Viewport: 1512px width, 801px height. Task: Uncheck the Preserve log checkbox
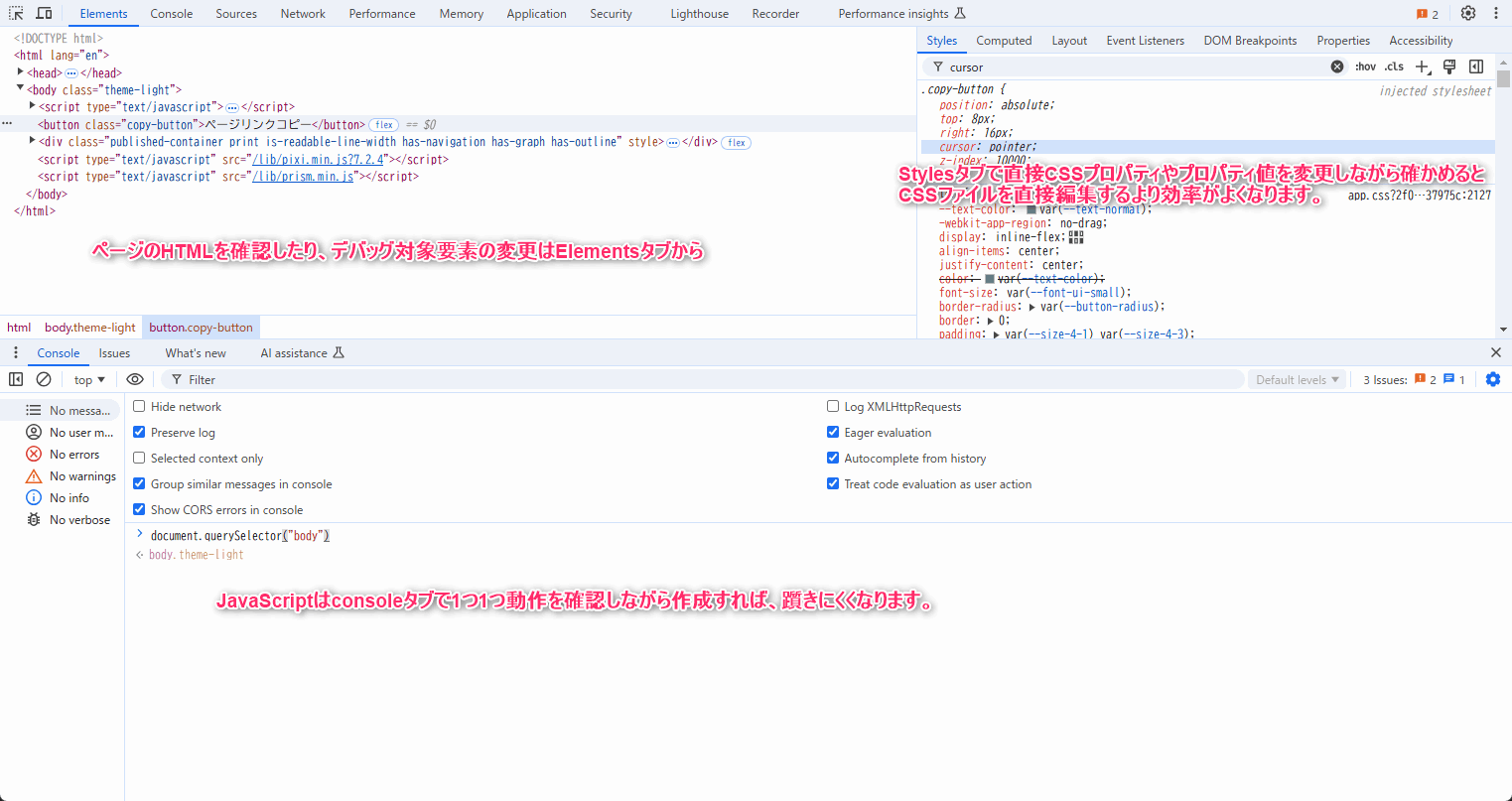(139, 432)
